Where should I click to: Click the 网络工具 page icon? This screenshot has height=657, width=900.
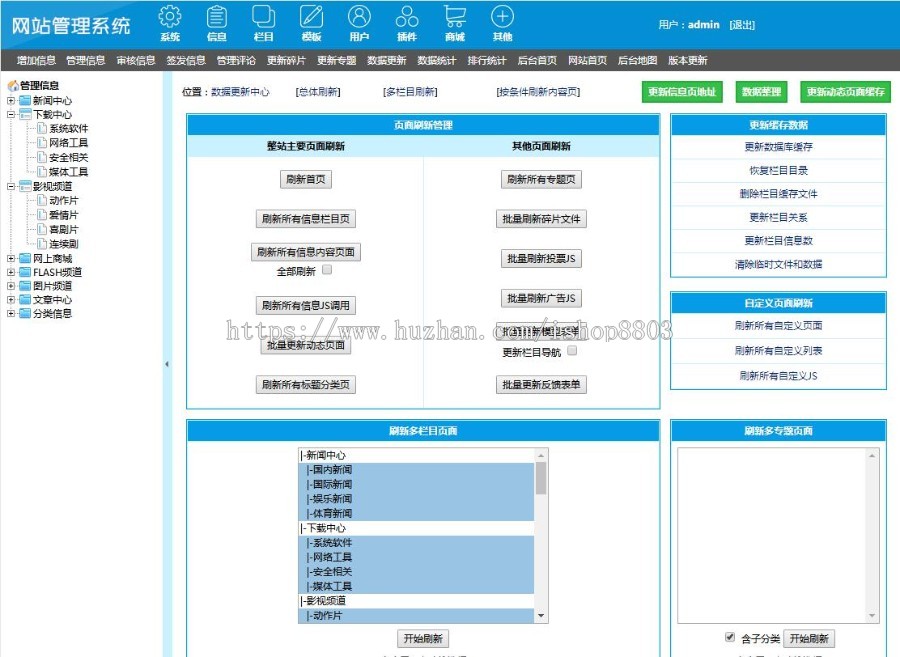(x=41, y=142)
